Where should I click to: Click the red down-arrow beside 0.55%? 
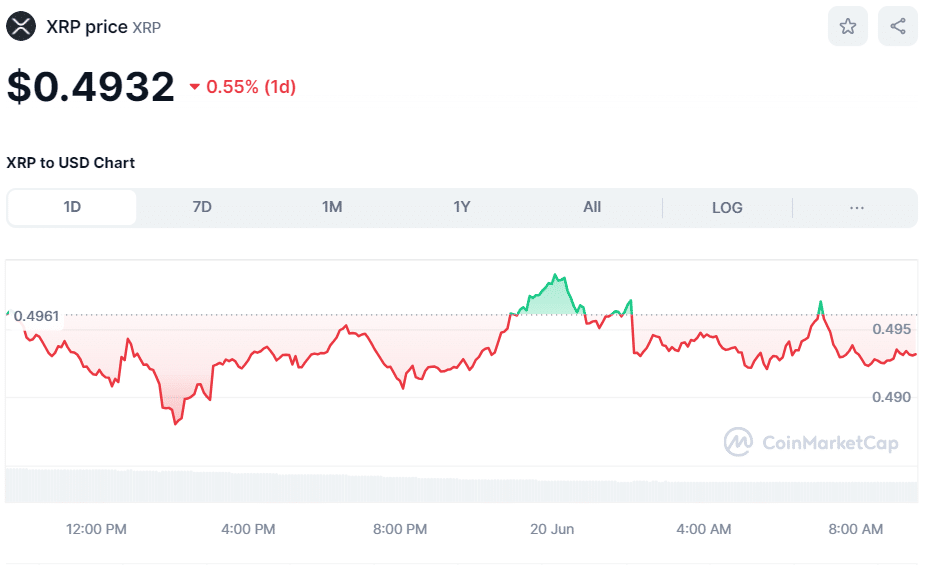tap(195, 88)
